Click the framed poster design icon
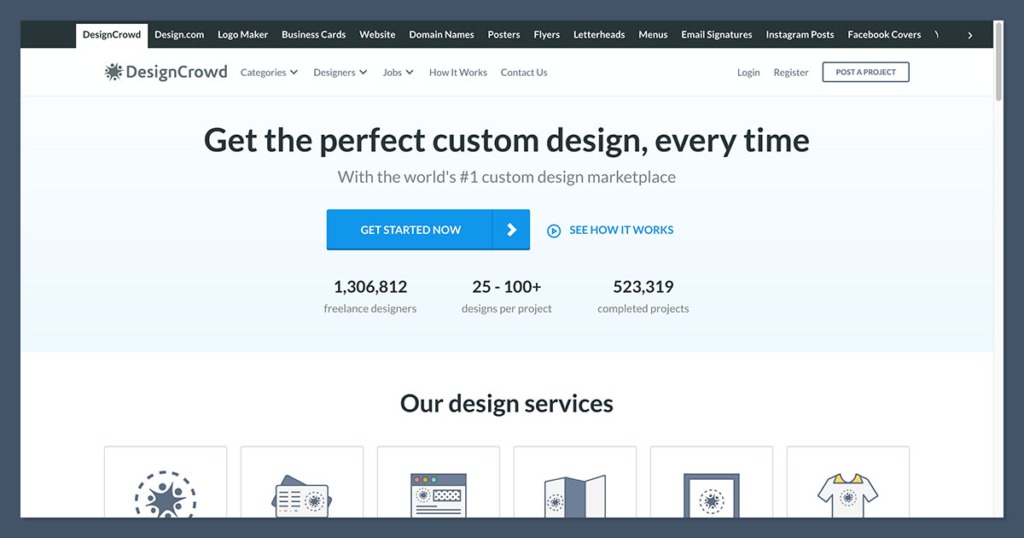This screenshot has height=538, width=1024. 711,496
